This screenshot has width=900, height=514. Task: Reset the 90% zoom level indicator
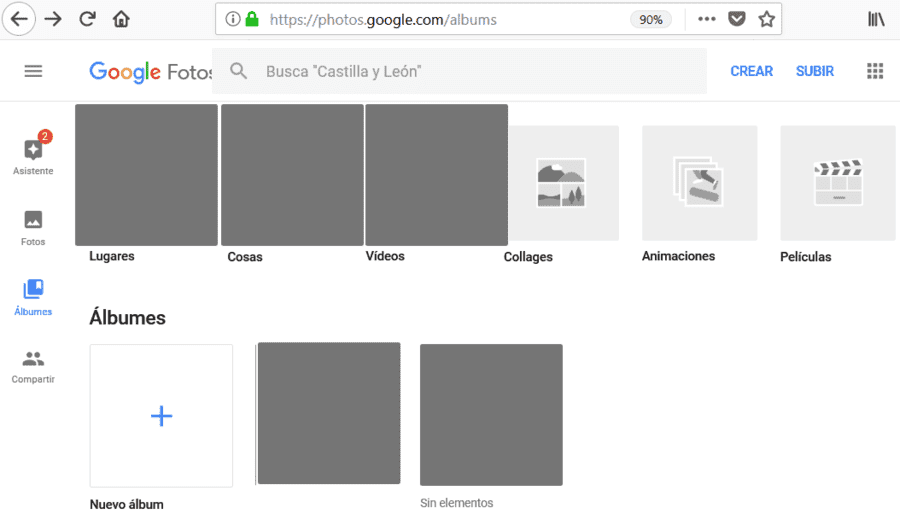coord(651,20)
